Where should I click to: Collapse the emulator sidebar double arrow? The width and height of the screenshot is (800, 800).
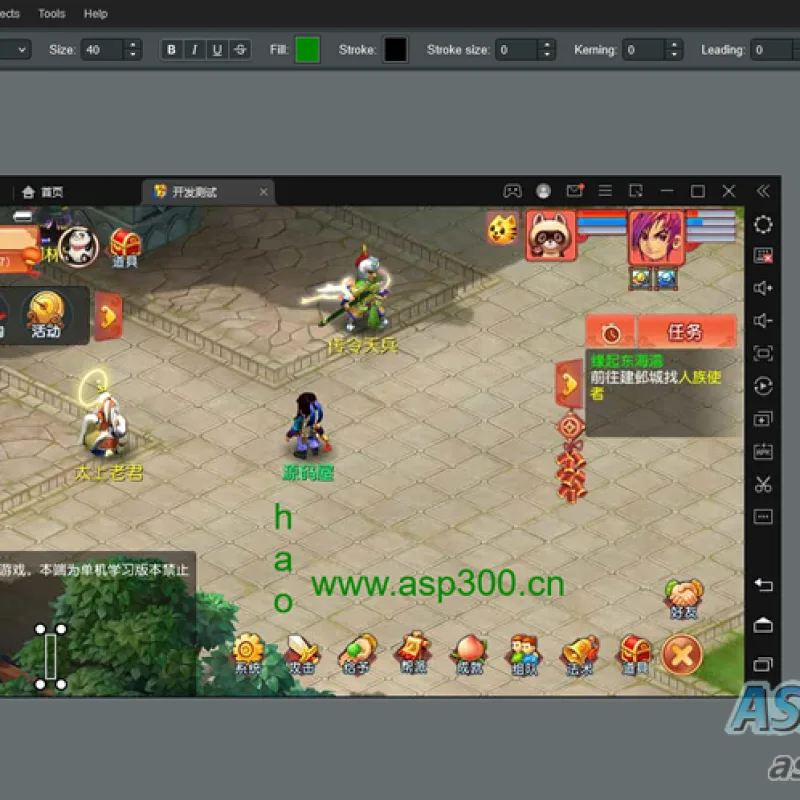coord(763,191)
